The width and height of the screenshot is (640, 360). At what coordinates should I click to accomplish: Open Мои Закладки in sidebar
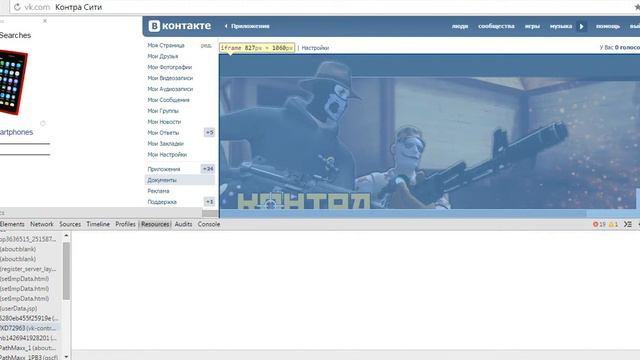click(x=165, y=144)
